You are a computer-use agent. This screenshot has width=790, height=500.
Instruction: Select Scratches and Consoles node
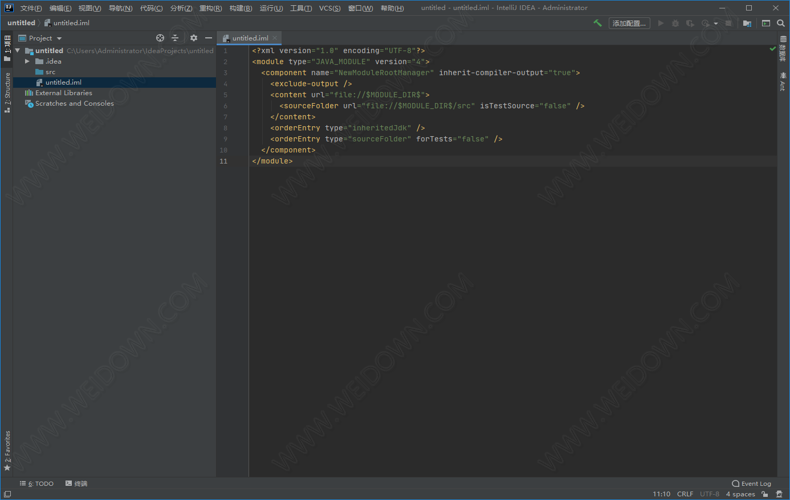[69, 103]
